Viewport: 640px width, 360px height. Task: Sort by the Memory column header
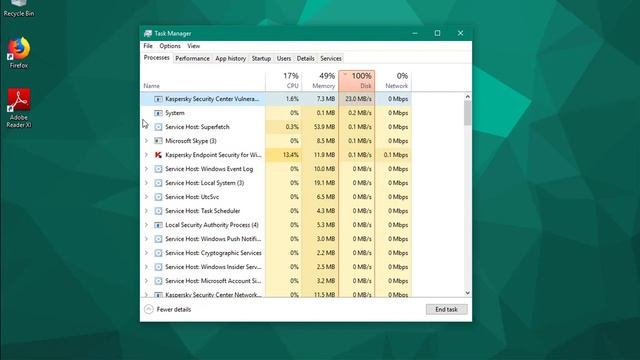pyautogui.click(x=320, y=80)
